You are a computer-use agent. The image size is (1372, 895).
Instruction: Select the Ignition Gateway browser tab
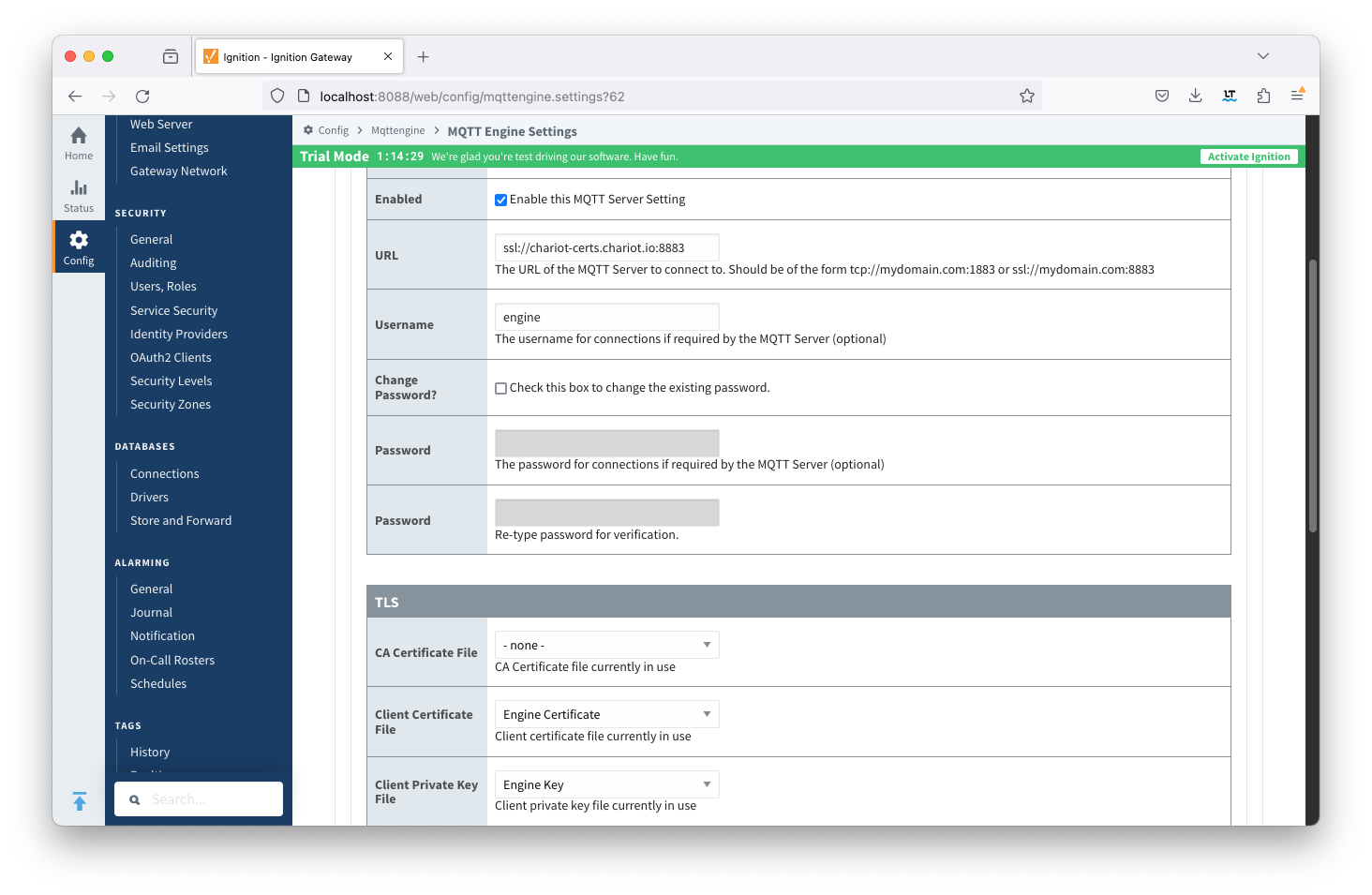tap(300, 57)
